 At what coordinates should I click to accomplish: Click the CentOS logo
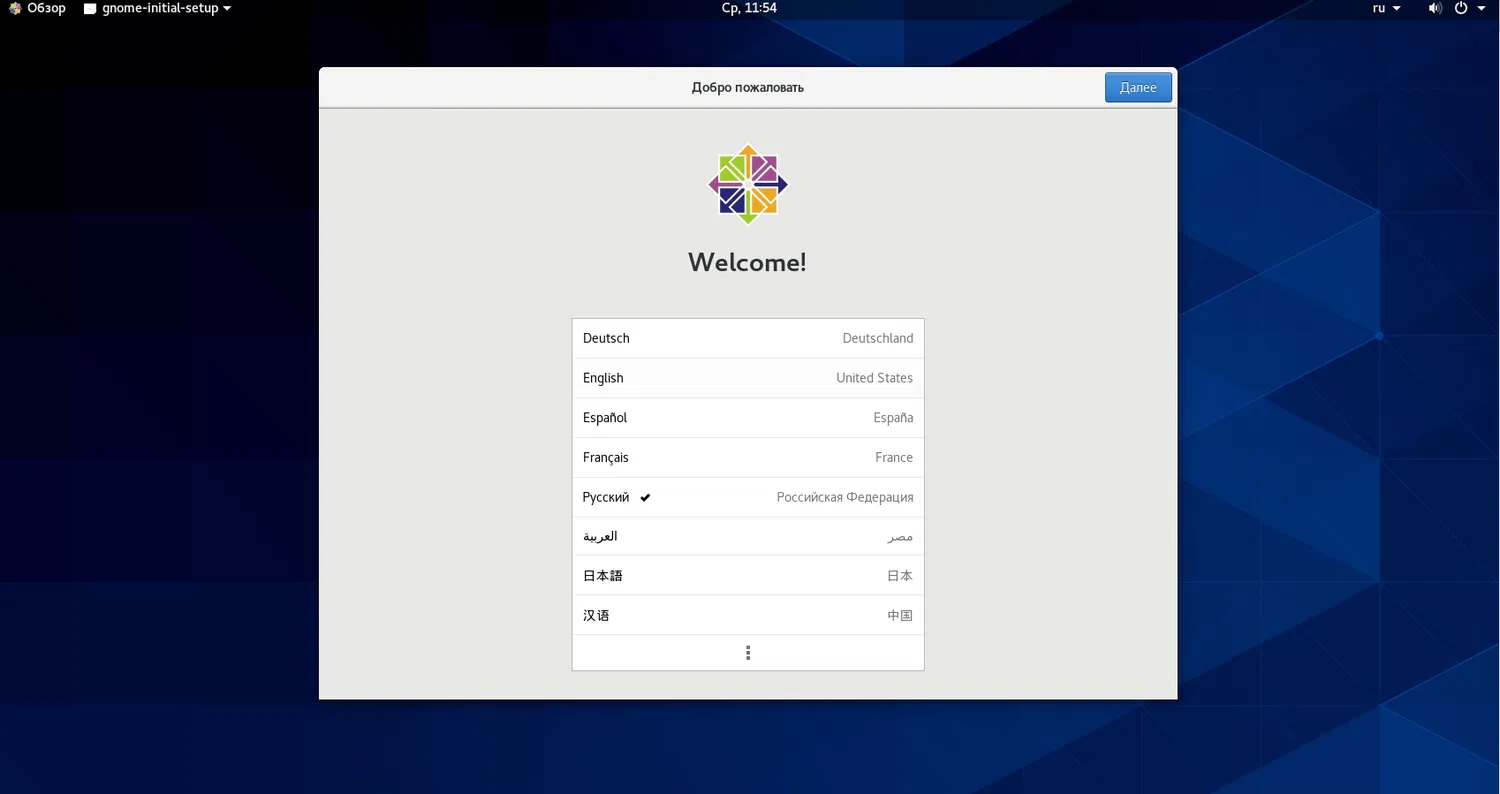[x=748, y=184]
